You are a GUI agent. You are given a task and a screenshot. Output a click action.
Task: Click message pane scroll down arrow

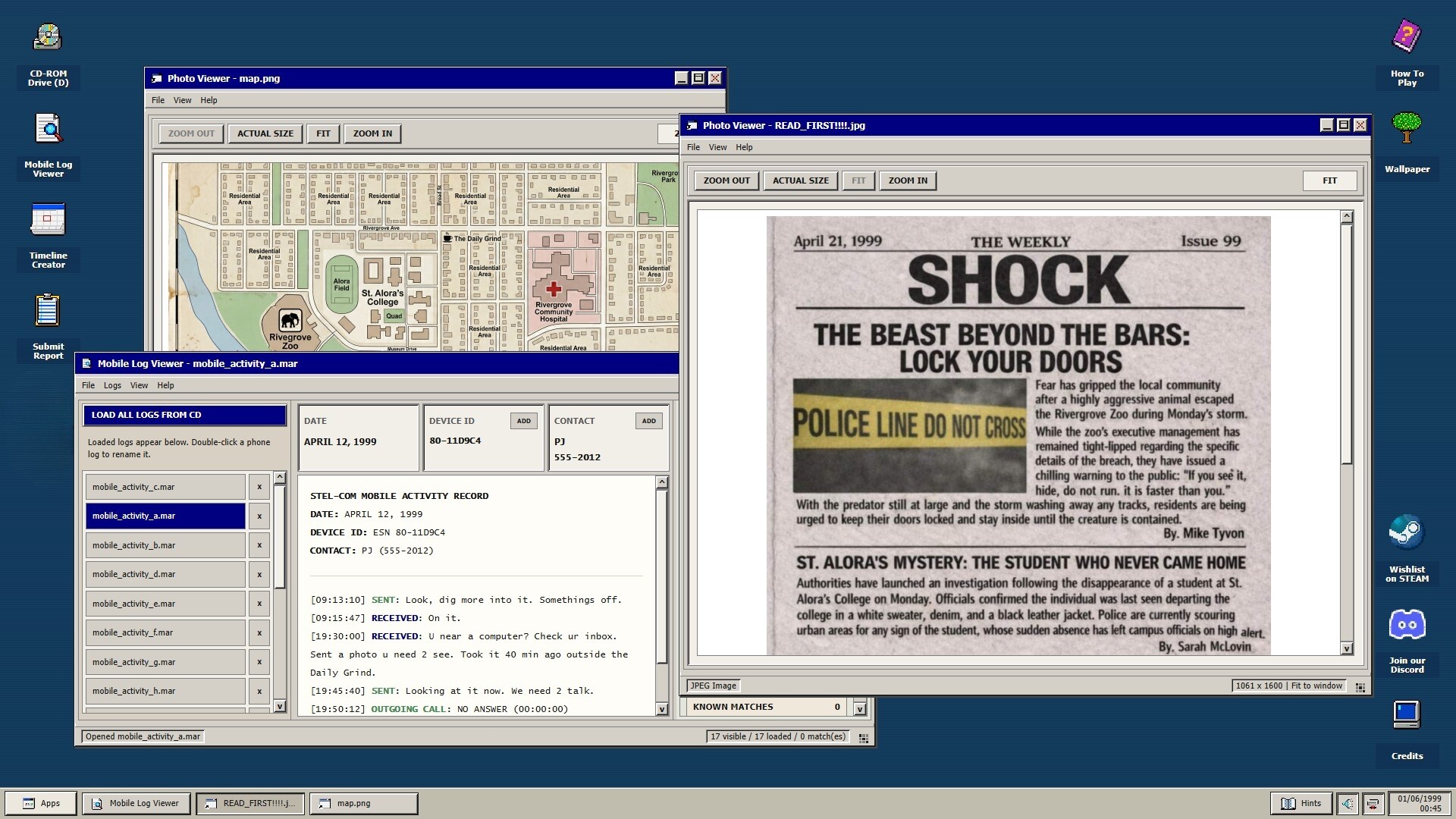pyautogui.click(x=662, y=709)
